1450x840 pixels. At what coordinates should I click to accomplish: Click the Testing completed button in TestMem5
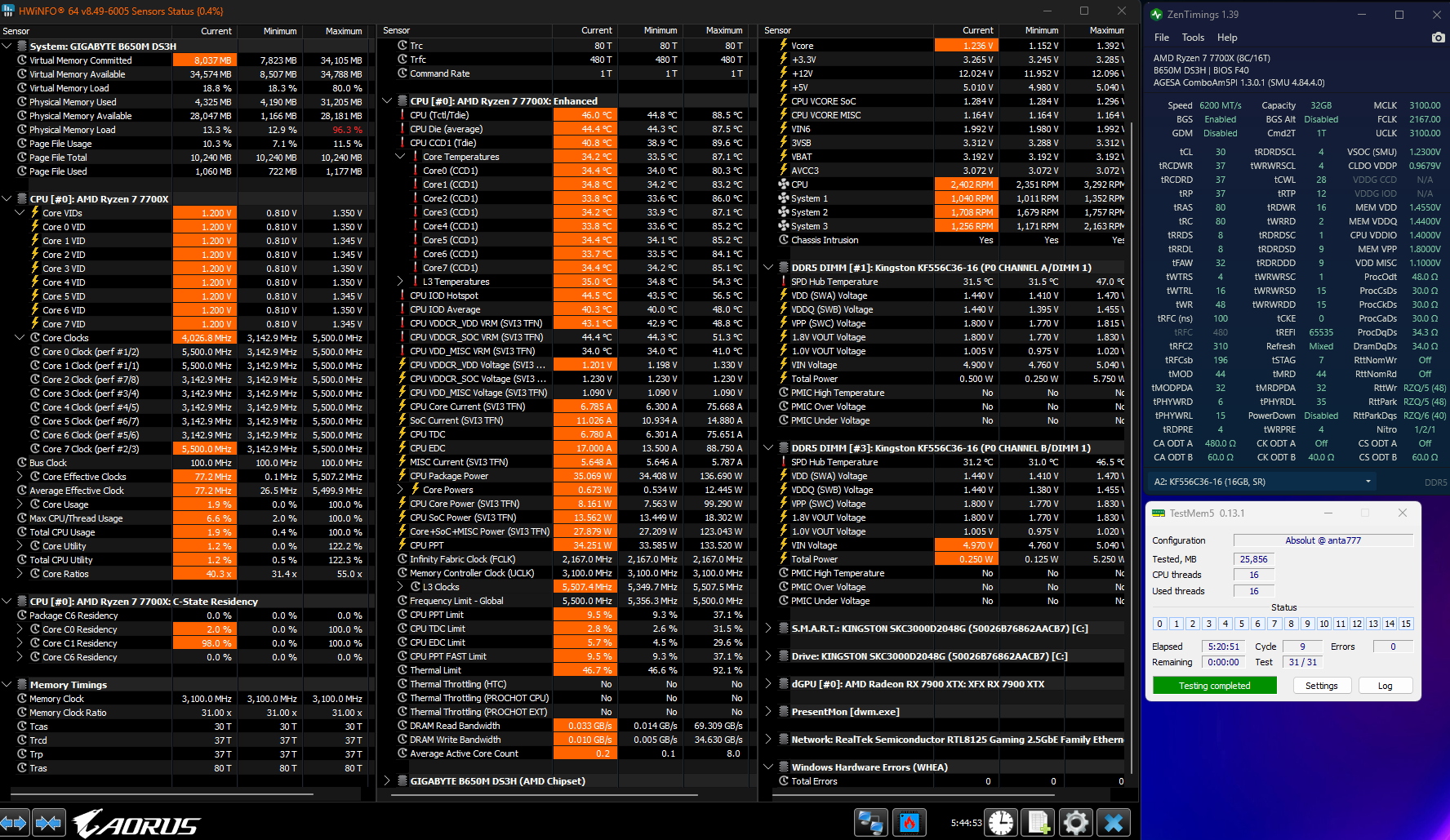[x=1215, y=686]
